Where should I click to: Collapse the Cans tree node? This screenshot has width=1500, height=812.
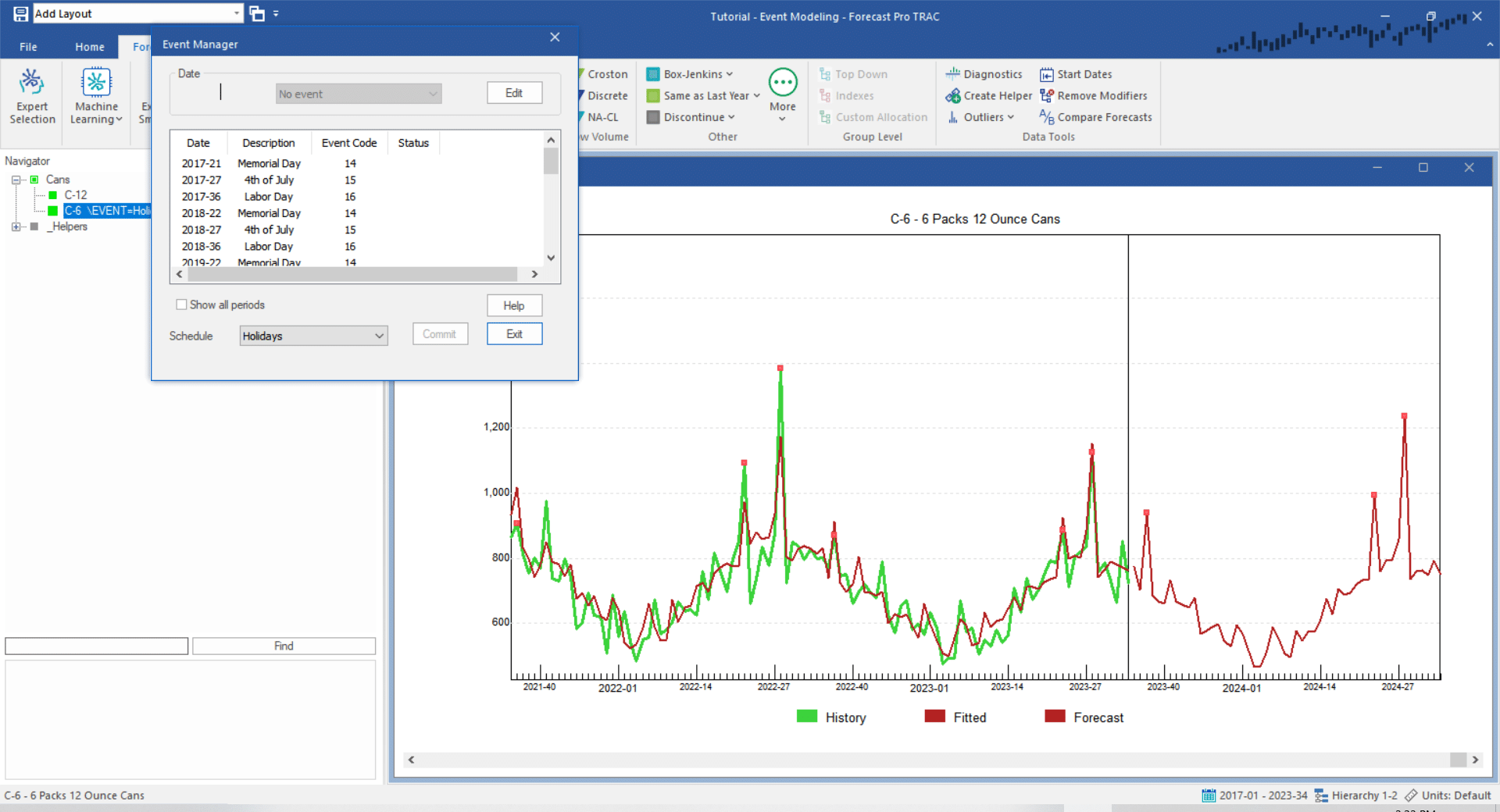pyautogui.click(x=16, y=180)
